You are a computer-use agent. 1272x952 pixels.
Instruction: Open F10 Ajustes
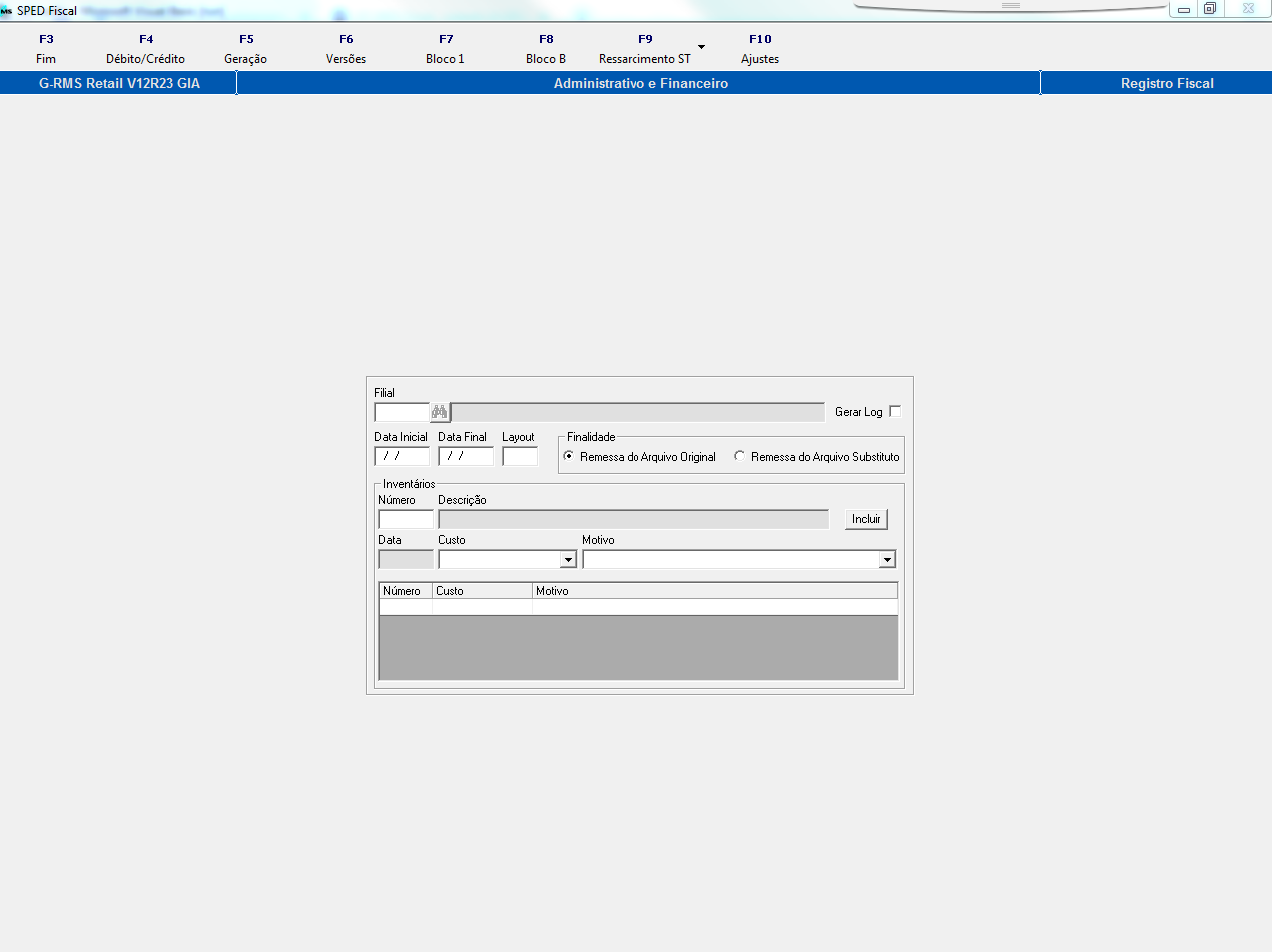(760, 49)
